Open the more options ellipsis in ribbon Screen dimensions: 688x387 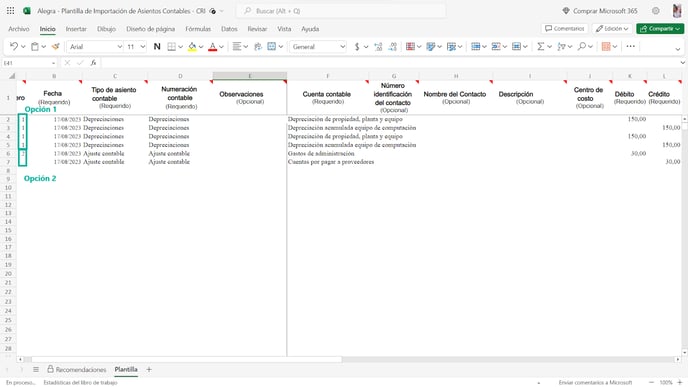tap(631, 47)
